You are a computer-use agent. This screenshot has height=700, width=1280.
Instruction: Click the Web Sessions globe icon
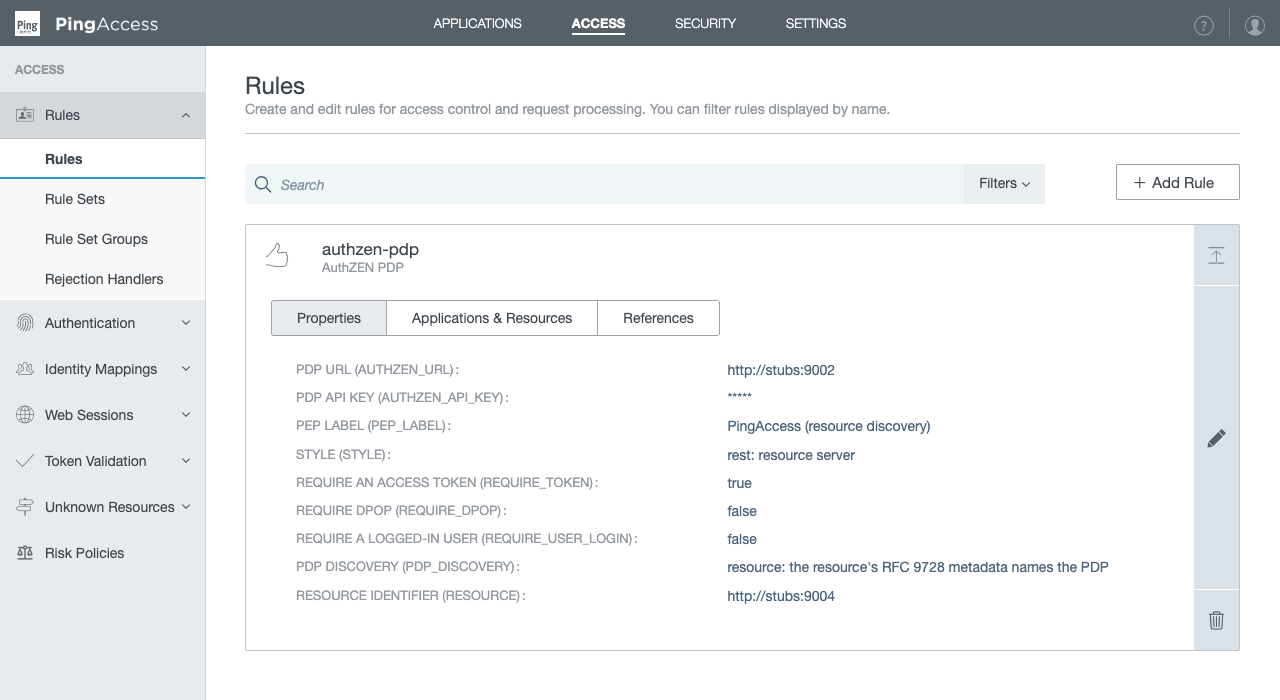pyautogui.click(x=25, y=415)
